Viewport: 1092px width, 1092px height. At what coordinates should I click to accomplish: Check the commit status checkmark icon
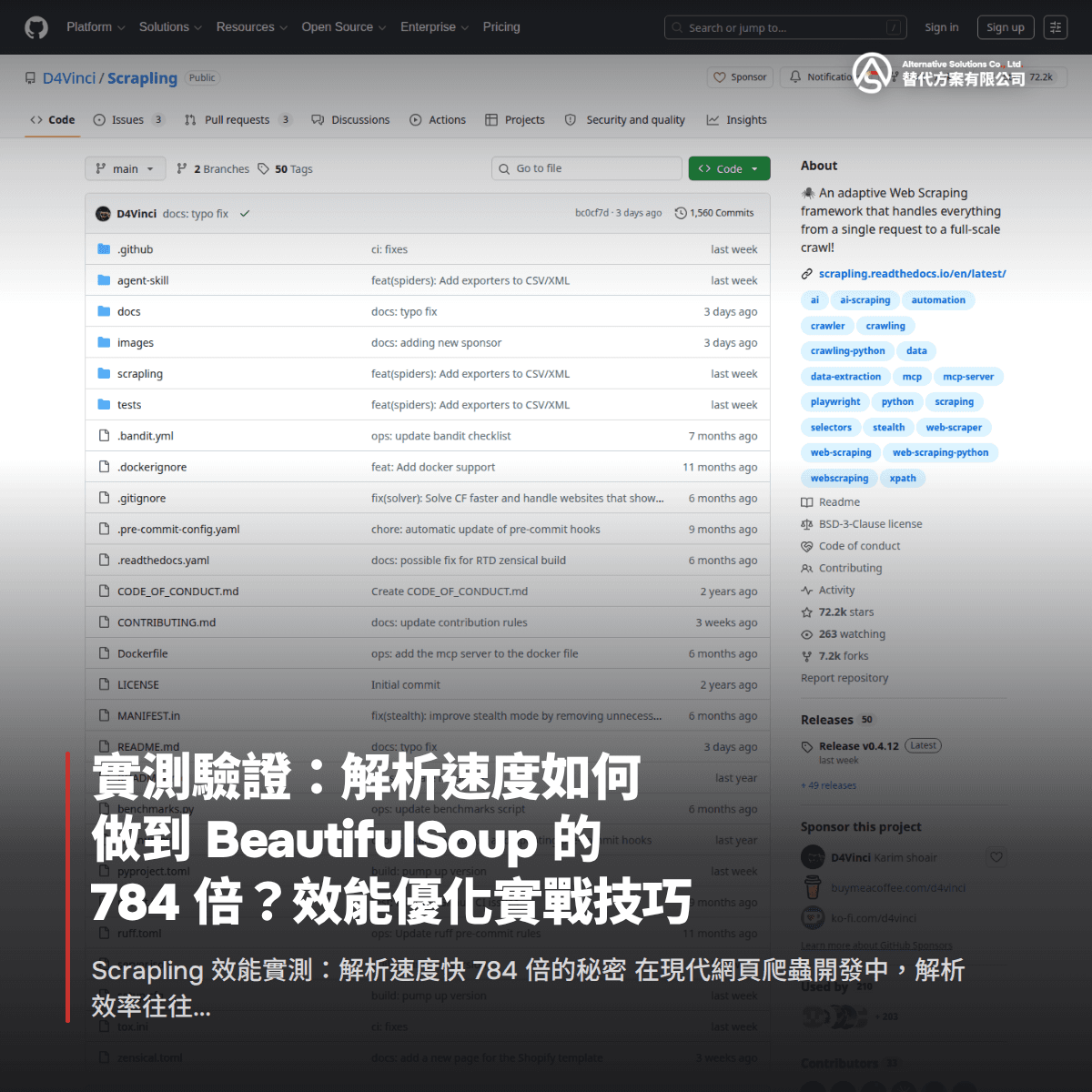click(x=245, y=214)
